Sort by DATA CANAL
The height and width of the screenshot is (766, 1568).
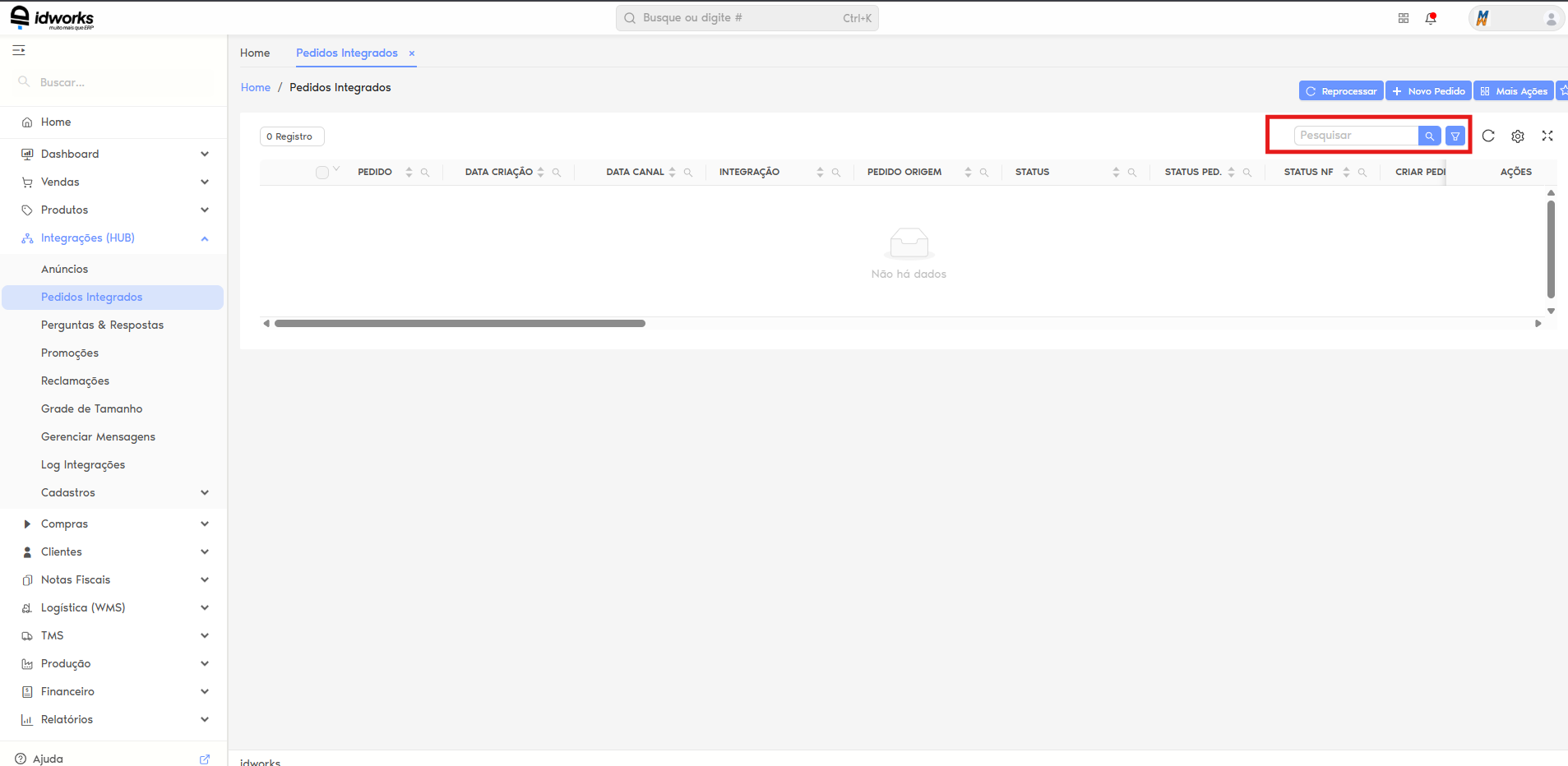click(672, 172)
